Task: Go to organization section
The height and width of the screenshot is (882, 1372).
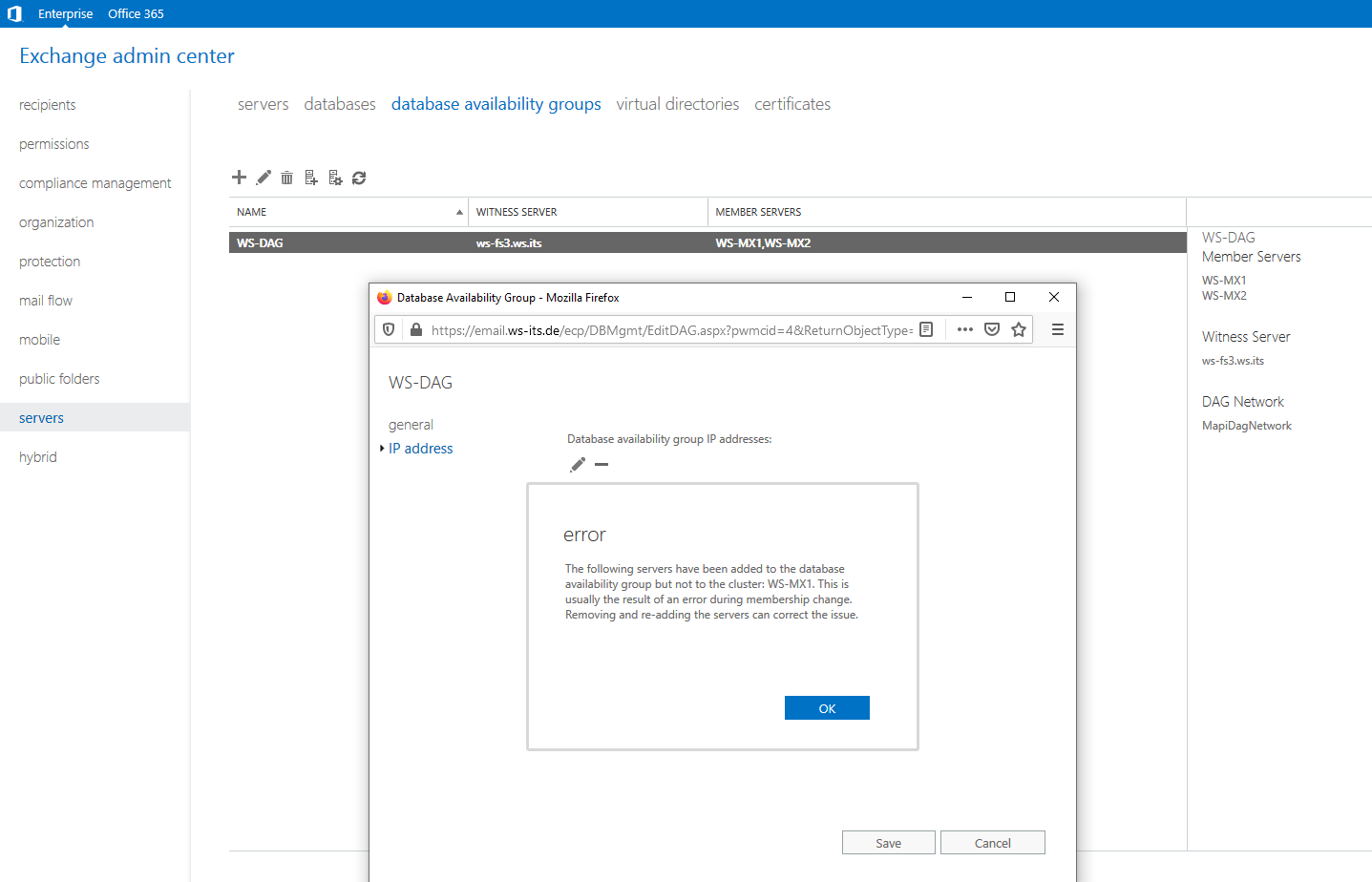Action: [x=56, y=222]
